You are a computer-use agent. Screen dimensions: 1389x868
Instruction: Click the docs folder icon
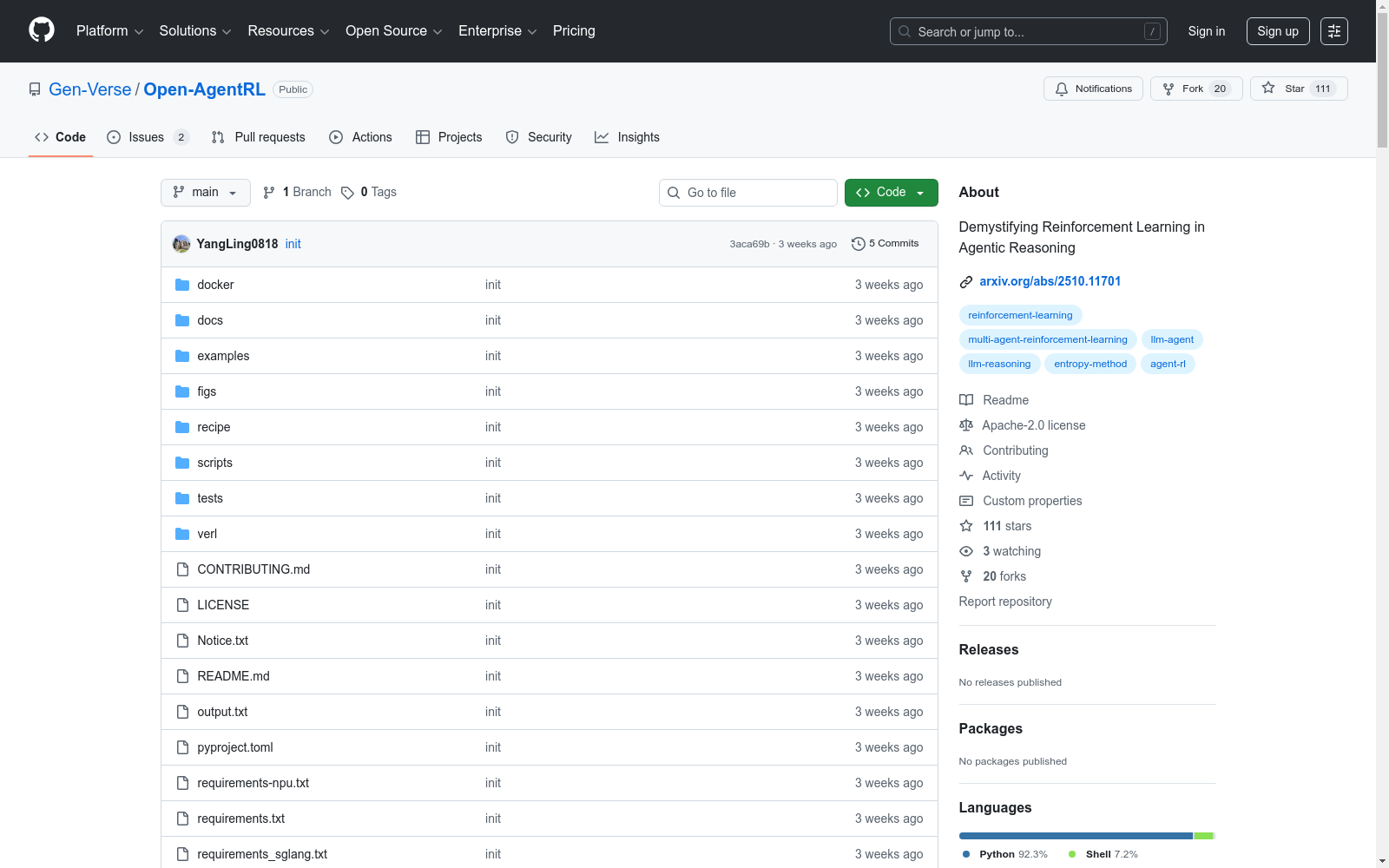(x=182, y=320)
